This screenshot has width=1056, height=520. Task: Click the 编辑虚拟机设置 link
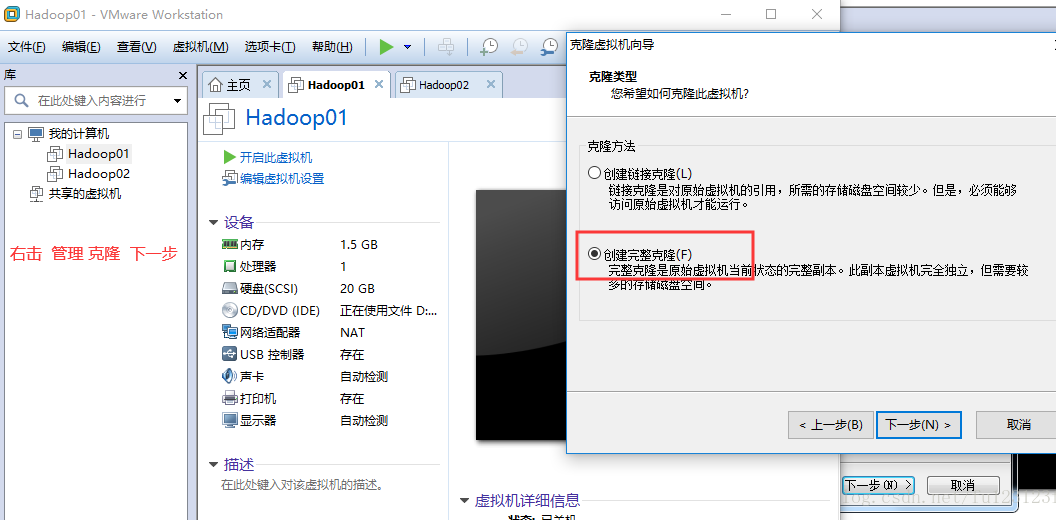282,178
